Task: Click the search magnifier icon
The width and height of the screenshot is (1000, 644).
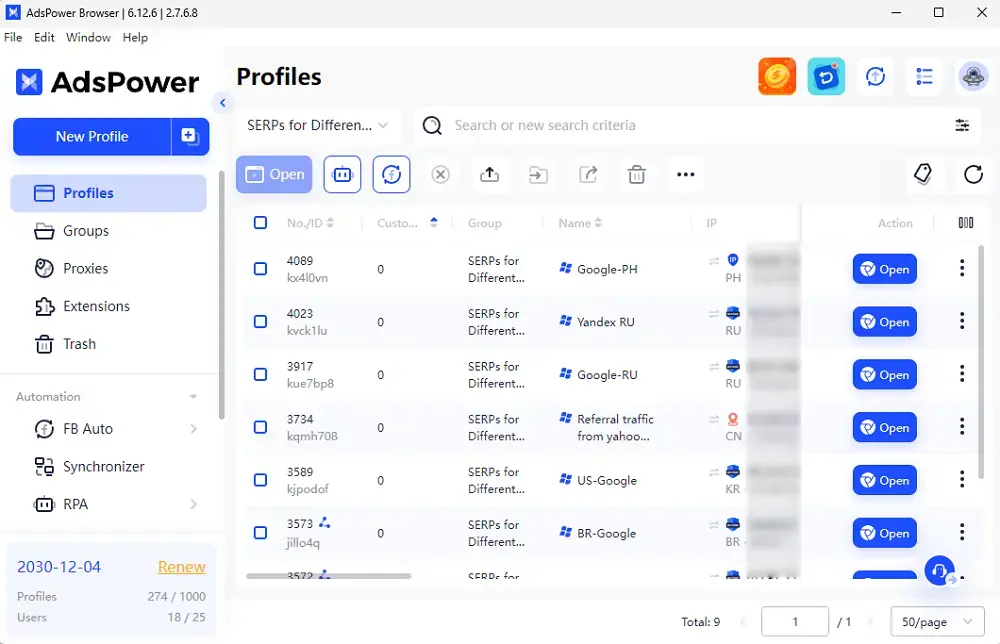Action: [x=432, y=125]
